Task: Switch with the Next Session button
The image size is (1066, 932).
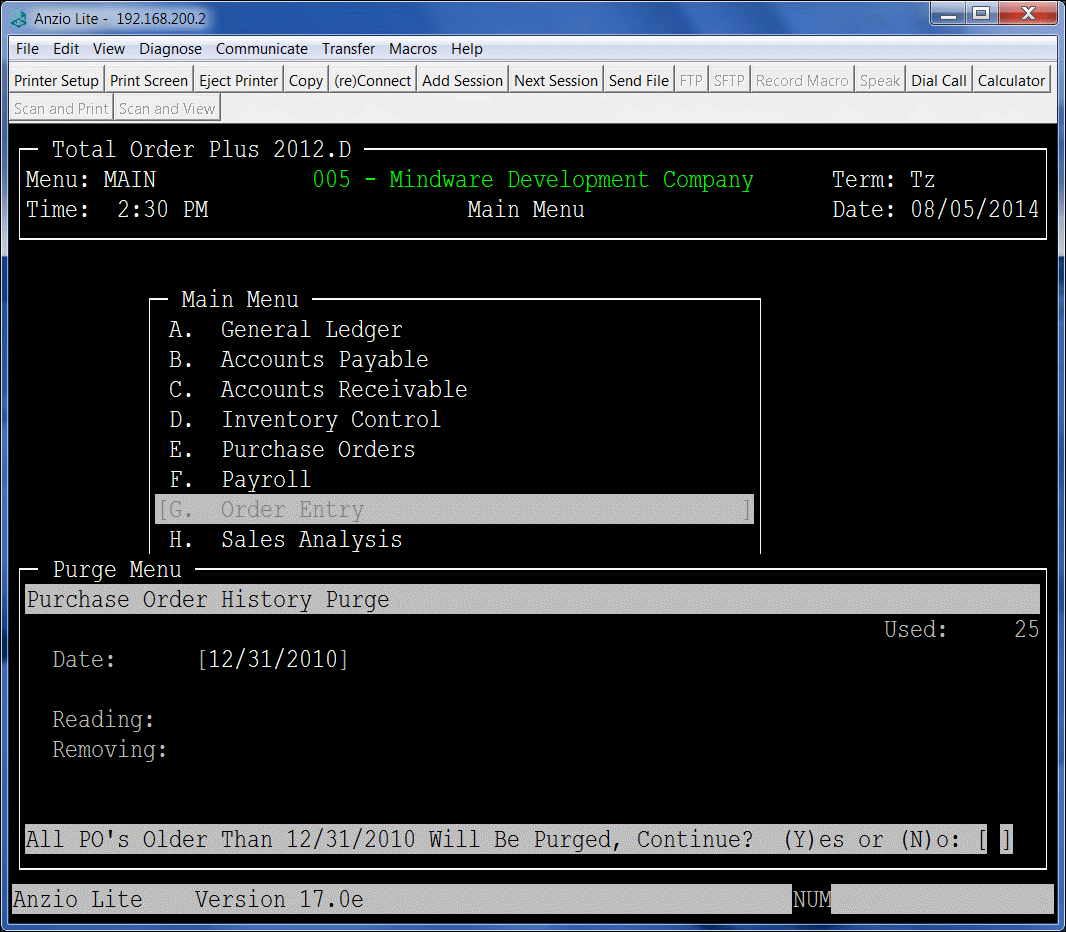Action: tap(556, 80)
